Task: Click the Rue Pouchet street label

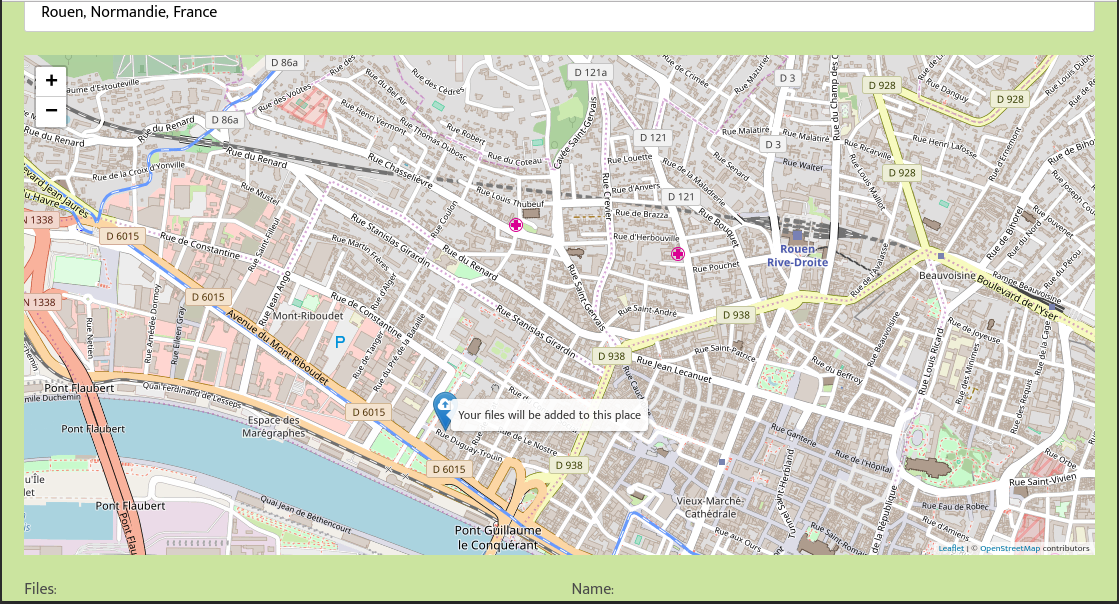Action: coord(716,267)
